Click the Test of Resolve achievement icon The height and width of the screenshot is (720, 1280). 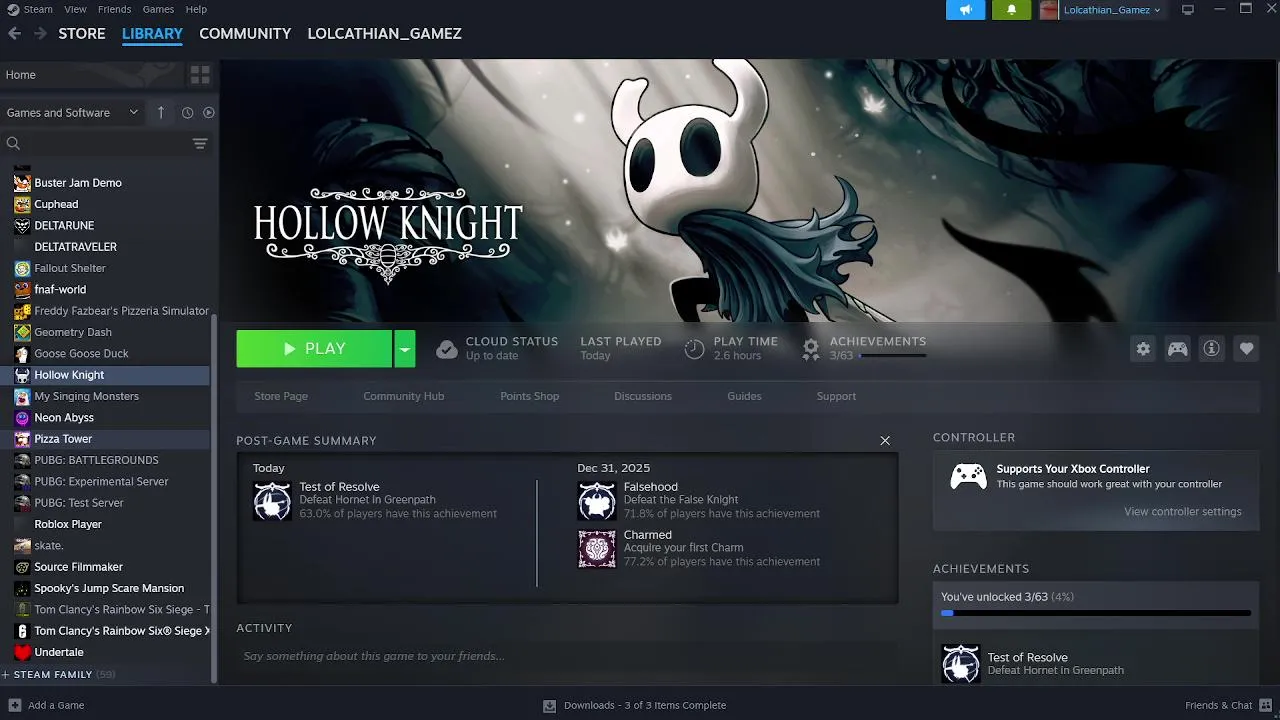(x=272, y=501)
